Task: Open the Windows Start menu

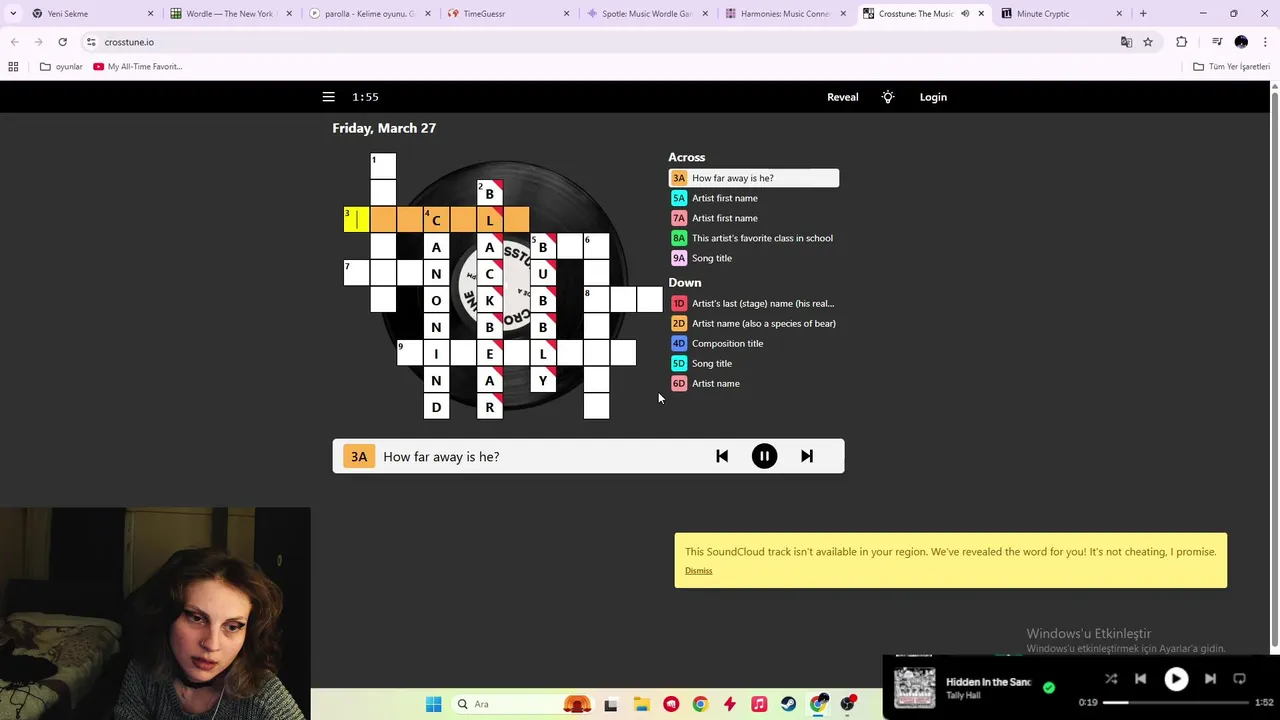Action: pyautogui.click(x=433, y=704)
